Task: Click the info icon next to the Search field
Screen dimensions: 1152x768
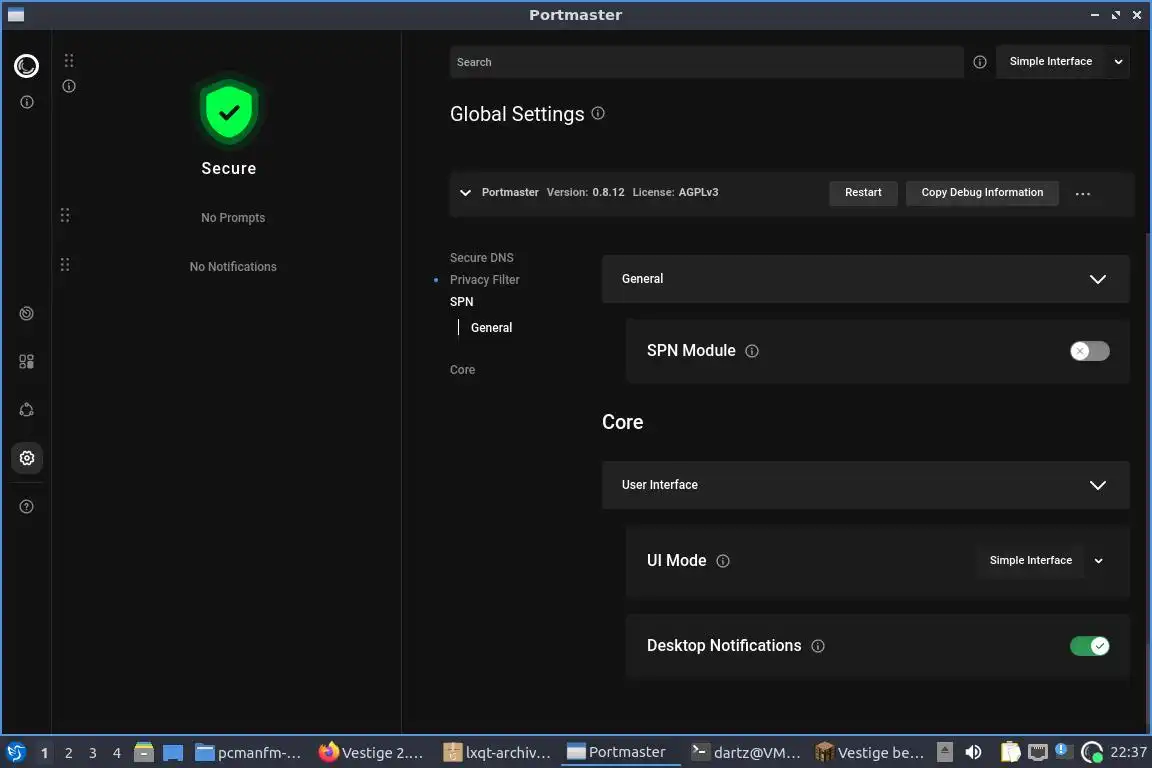Action: pyautogui.click(x=980, y=62)
